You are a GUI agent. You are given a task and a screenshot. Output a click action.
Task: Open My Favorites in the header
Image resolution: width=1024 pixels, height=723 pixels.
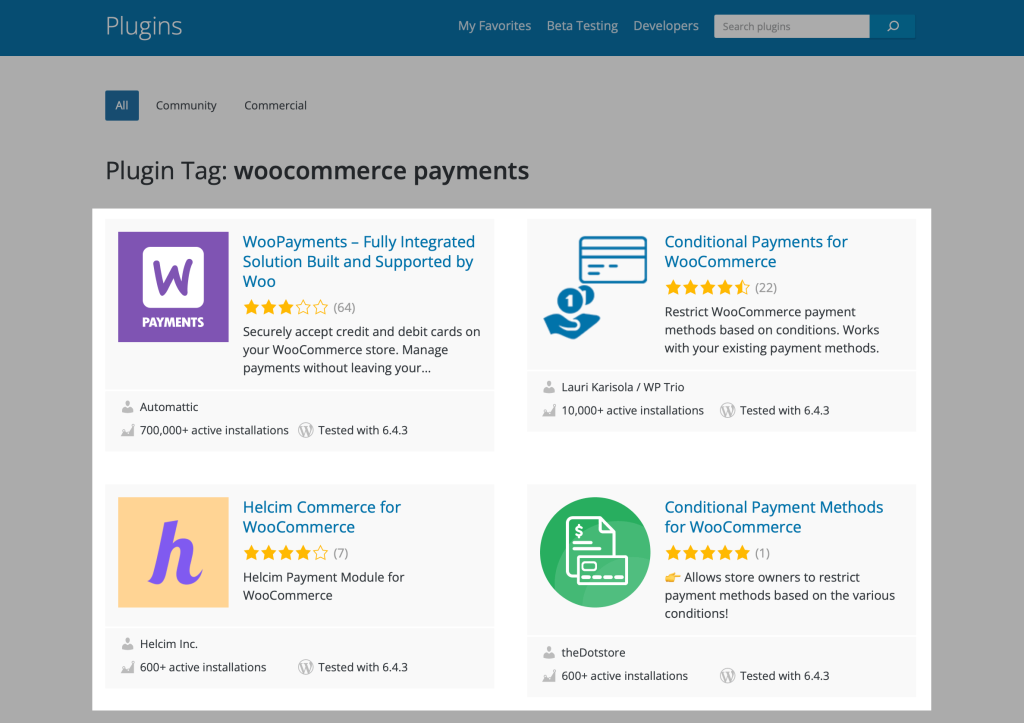point(494,26)
